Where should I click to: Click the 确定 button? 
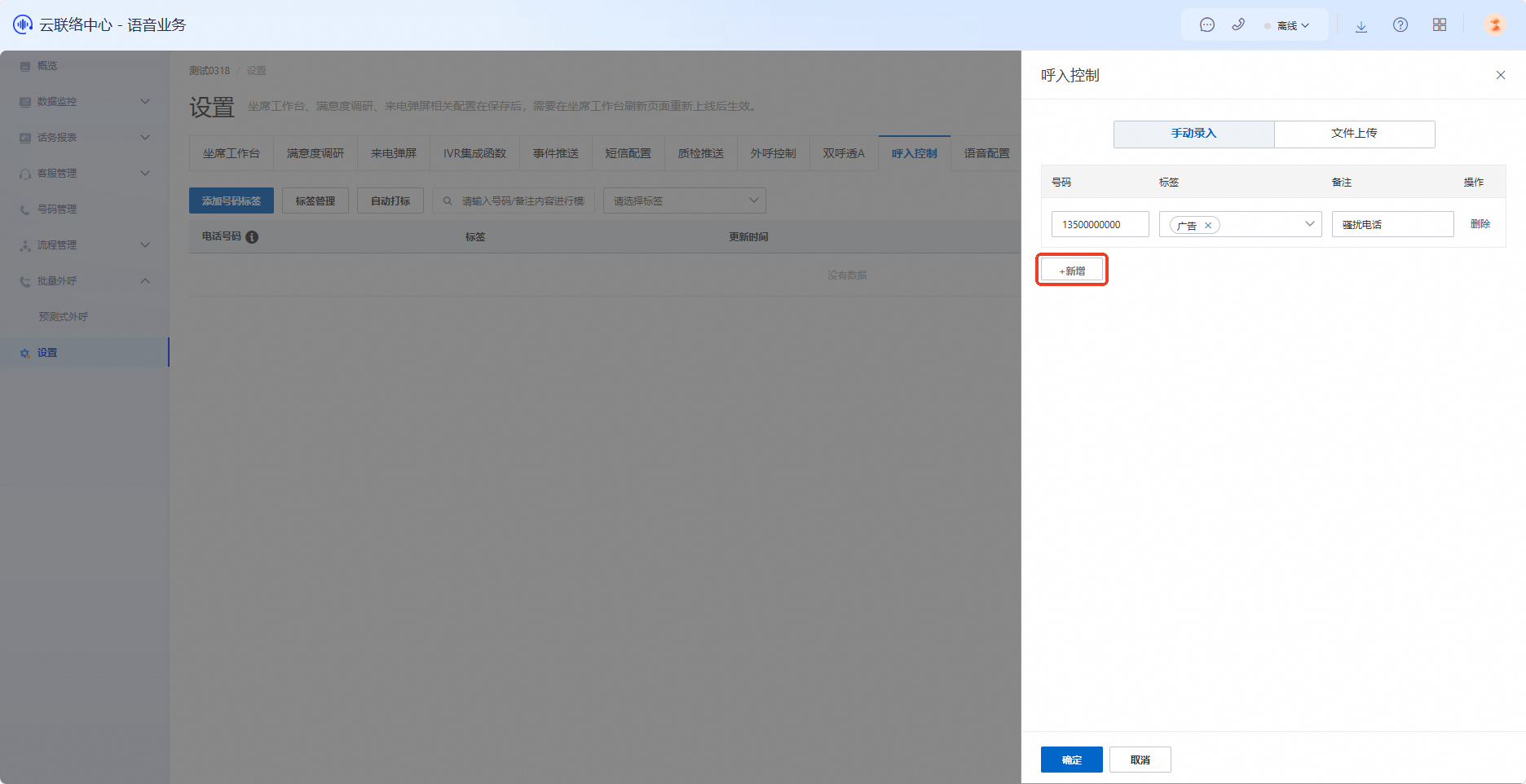pos(1072,760)
